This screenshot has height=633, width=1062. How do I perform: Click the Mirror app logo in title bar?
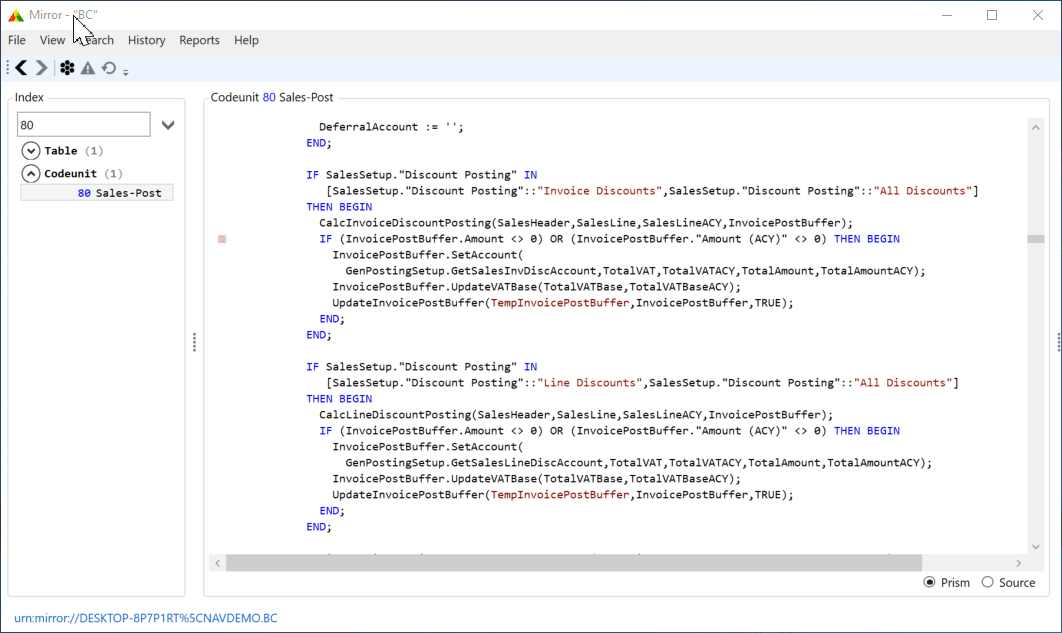(16, 15)
